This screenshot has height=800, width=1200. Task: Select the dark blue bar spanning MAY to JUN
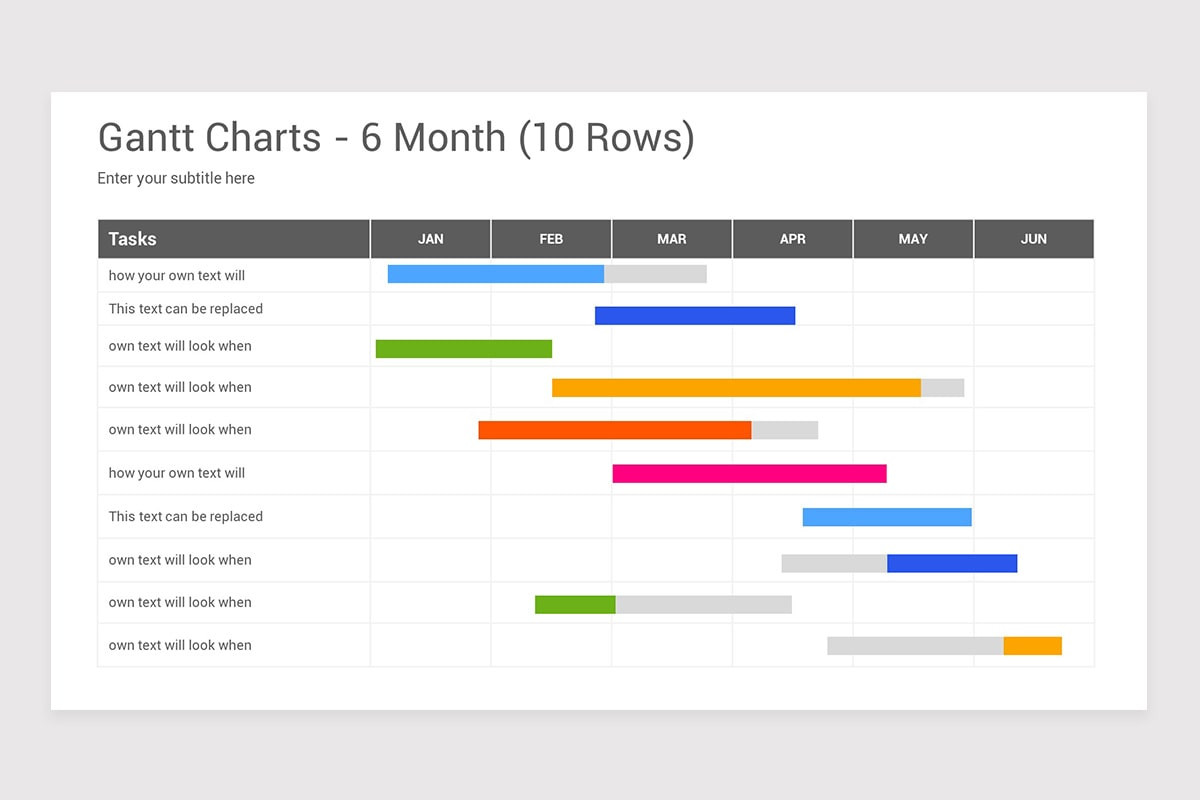pos(952,563)
